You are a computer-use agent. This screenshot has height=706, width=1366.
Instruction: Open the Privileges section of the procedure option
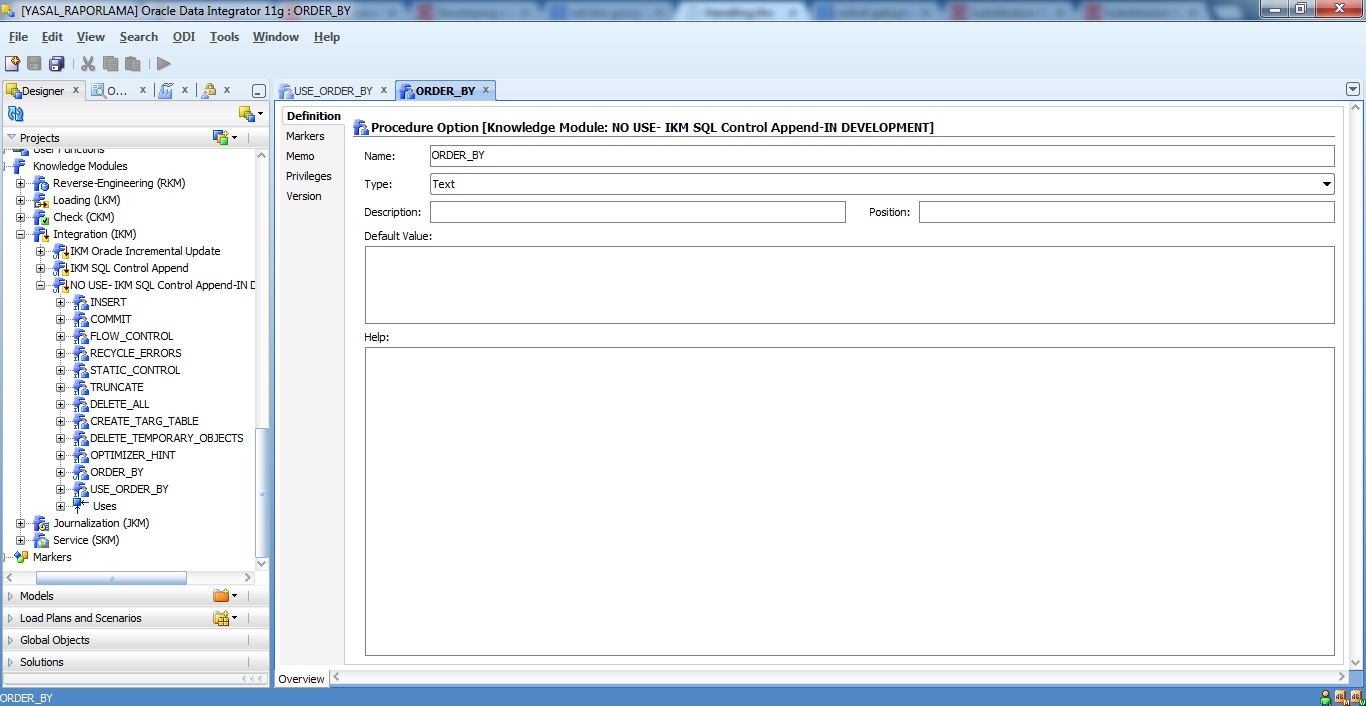click(x=309, y=176)
